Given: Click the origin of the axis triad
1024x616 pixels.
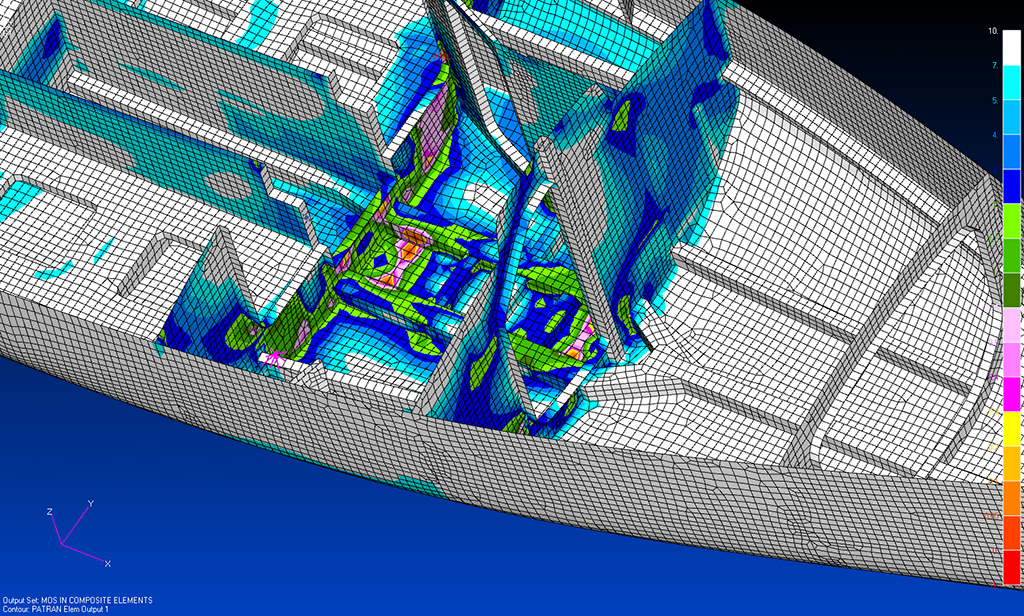Looking at the screenshot, I should pos(63,545).
